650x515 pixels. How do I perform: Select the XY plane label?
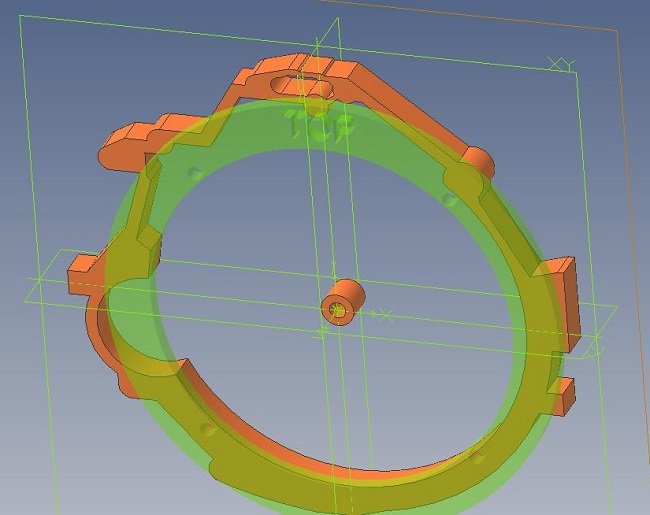click(x=562, y=64)
